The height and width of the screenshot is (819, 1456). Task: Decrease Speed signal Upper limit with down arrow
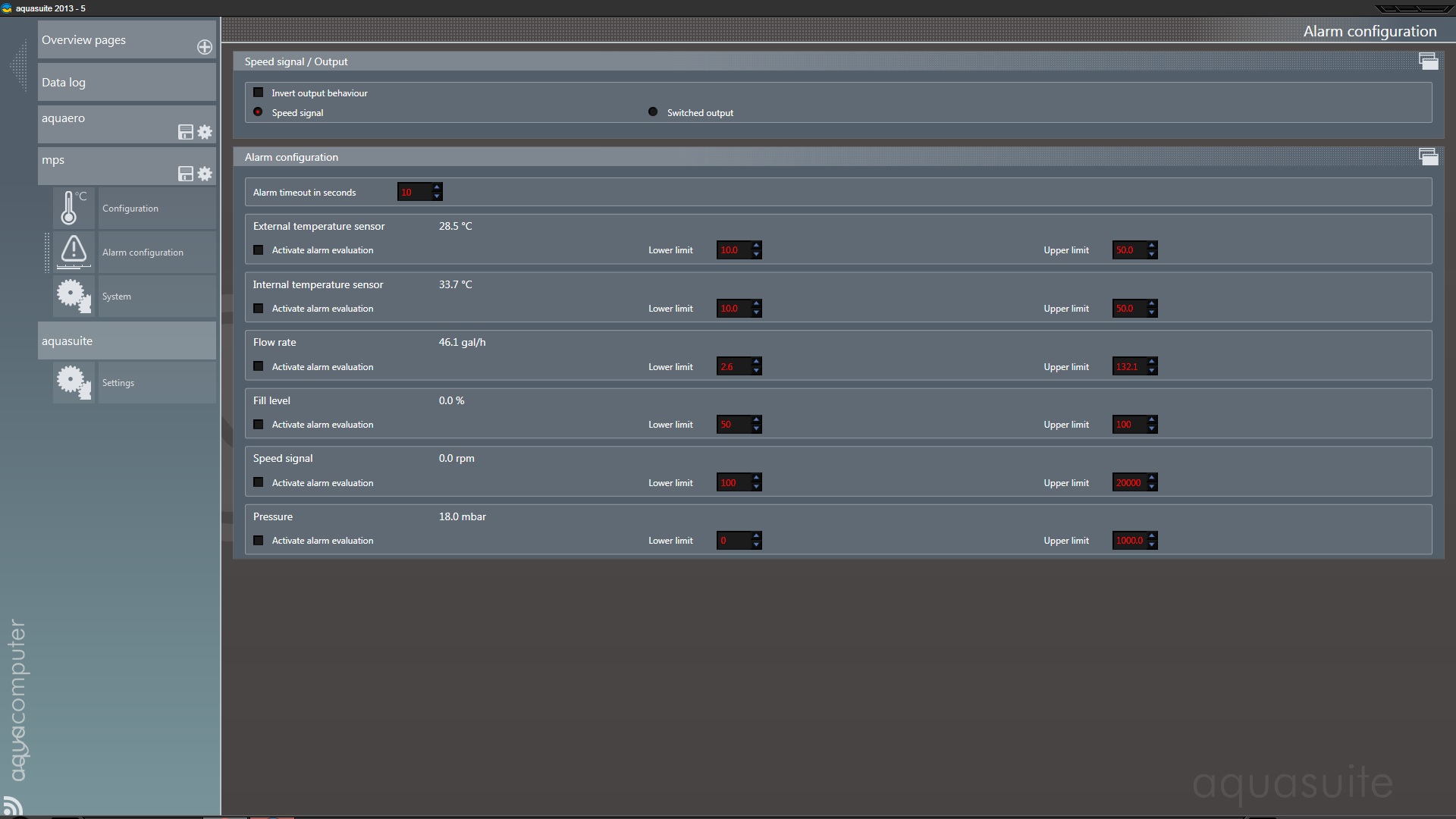(x=1152, y=487)
